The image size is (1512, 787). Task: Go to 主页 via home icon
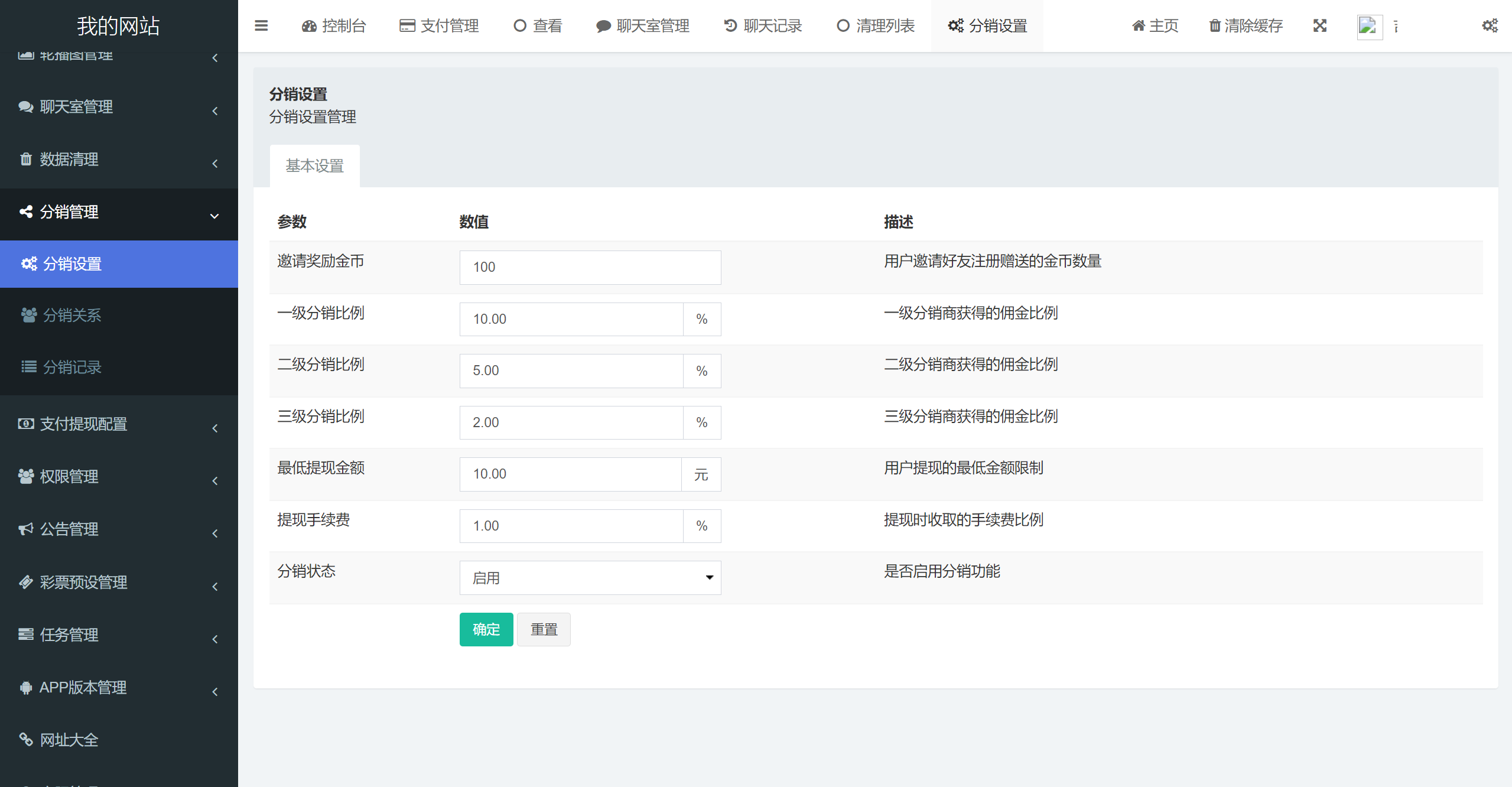1139,26
